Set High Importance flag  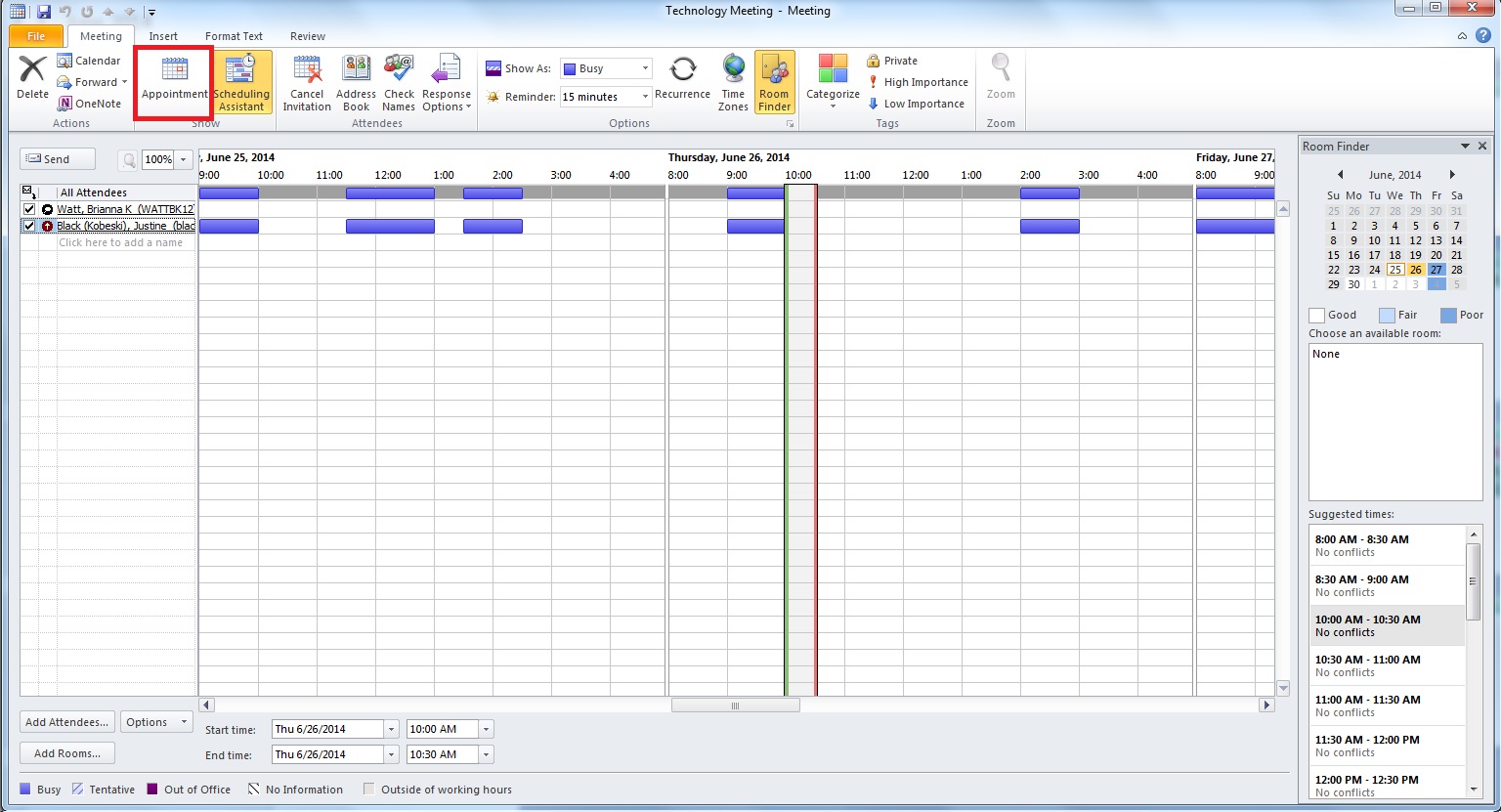(x=917, y=82)
